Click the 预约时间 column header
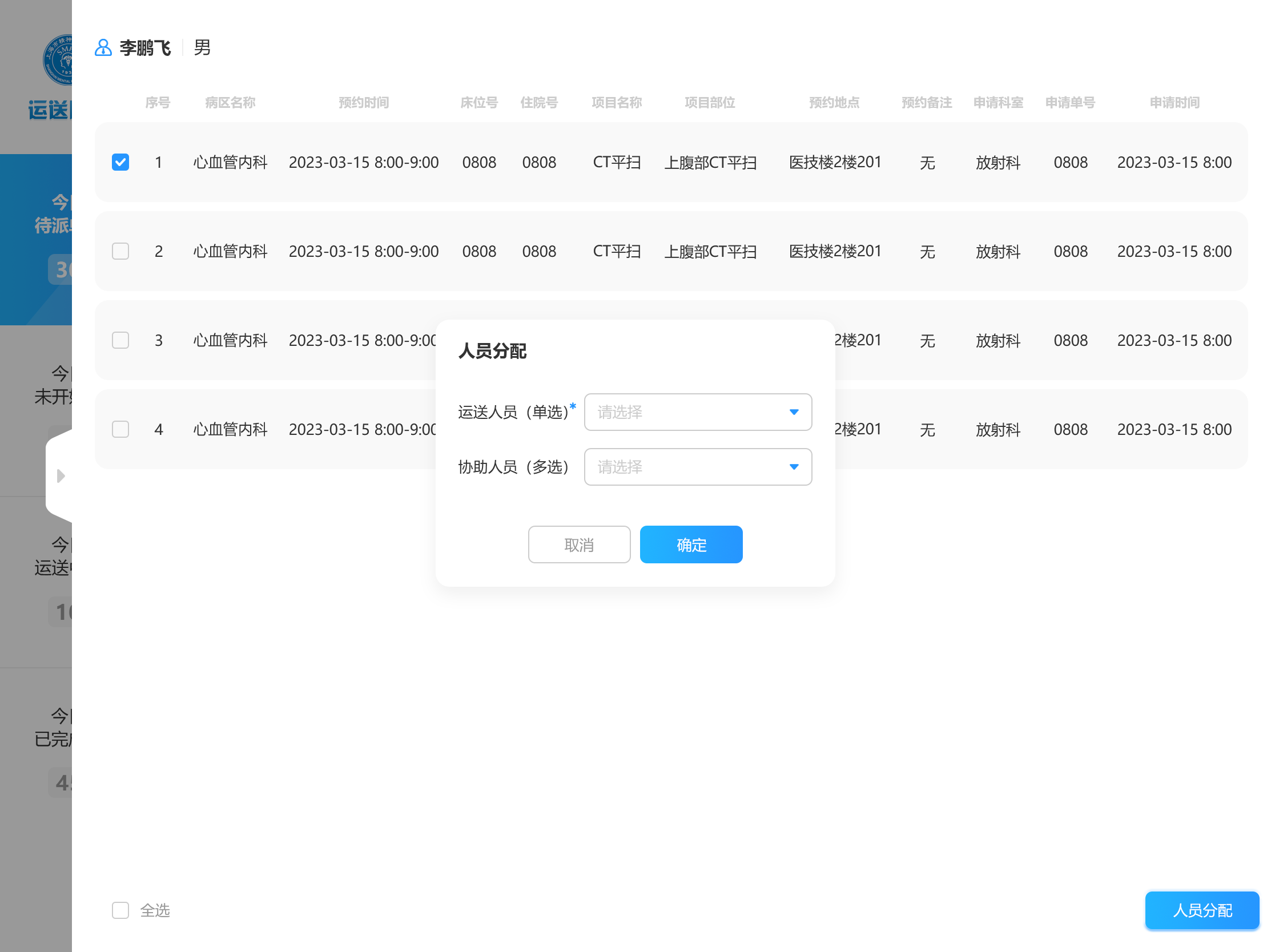1271x952 pixels. pos(364,103)
